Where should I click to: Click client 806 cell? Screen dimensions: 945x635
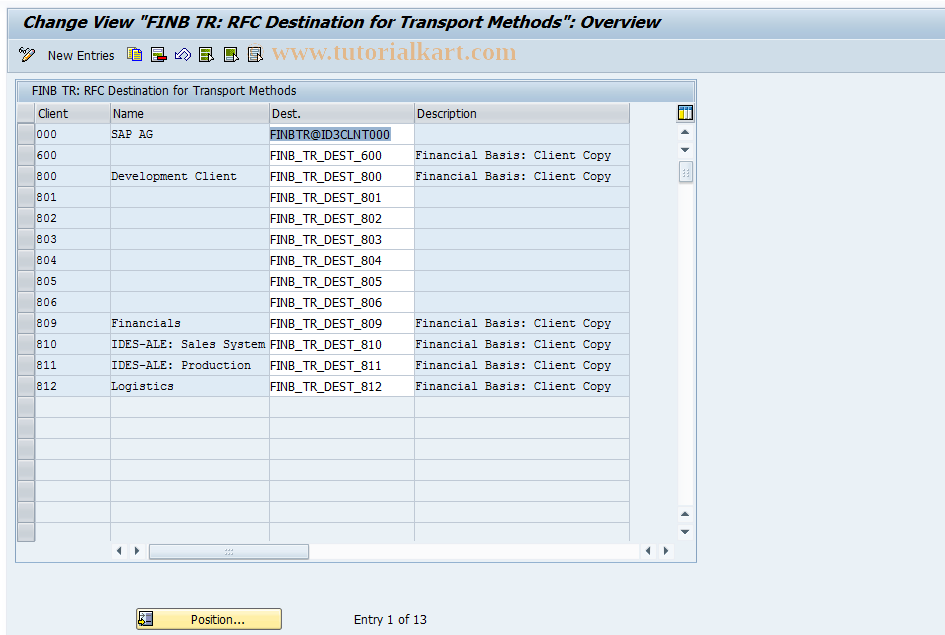click(72, 302)
